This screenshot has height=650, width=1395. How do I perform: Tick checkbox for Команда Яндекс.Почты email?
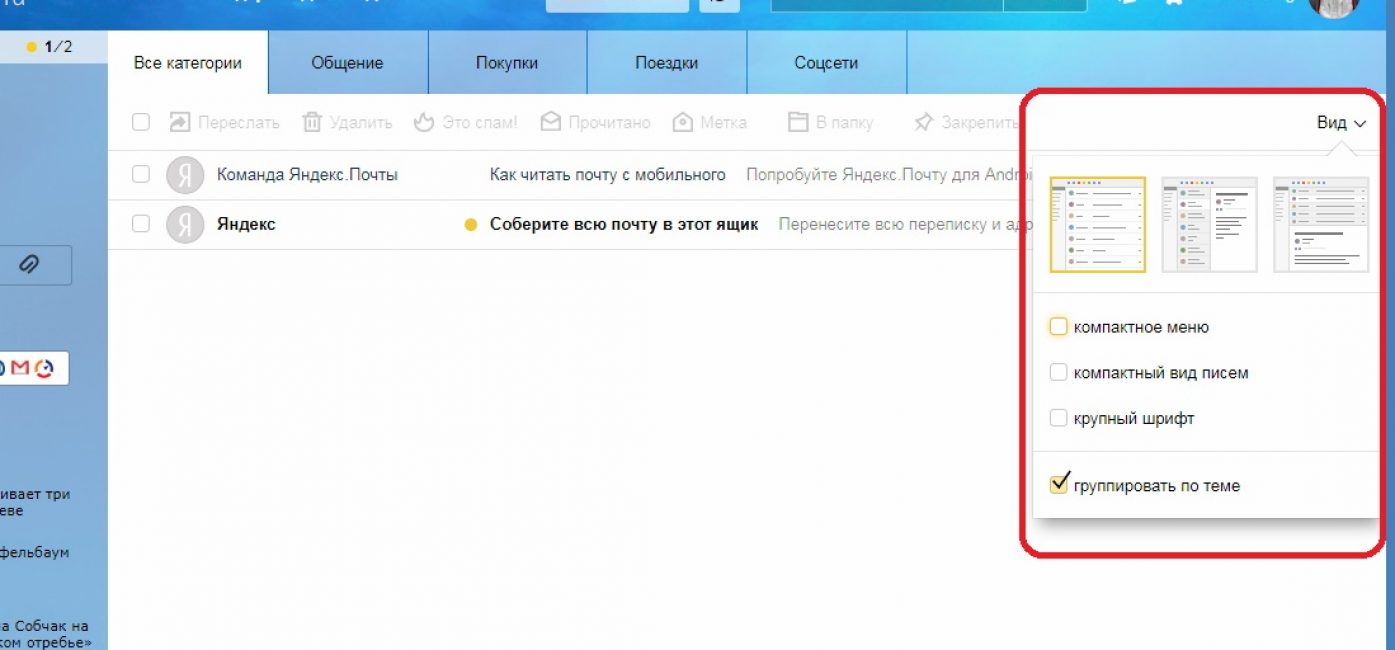141,174
